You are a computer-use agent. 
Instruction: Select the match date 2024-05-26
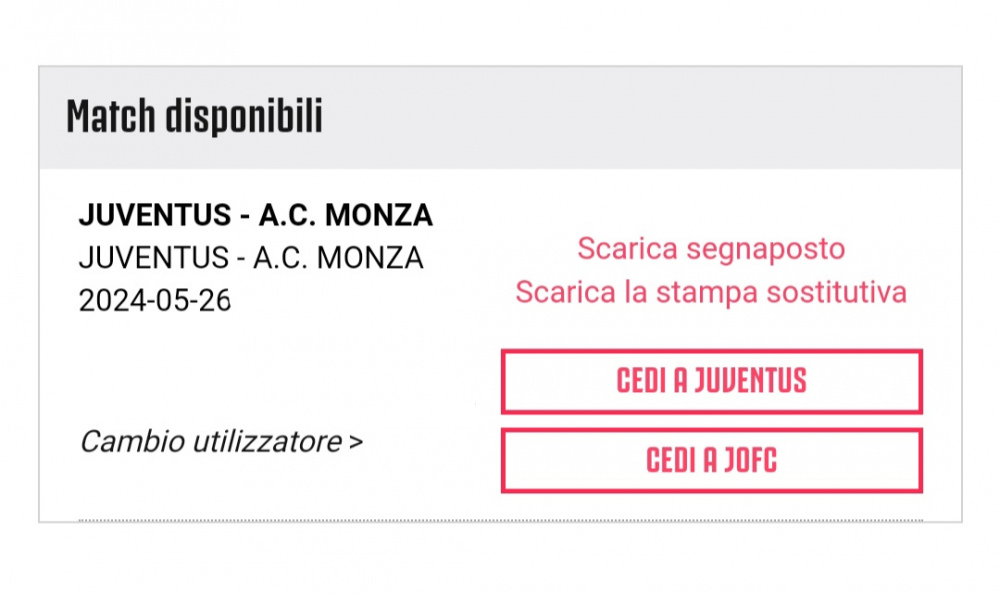pyautogui.click(x=154, y=300)
